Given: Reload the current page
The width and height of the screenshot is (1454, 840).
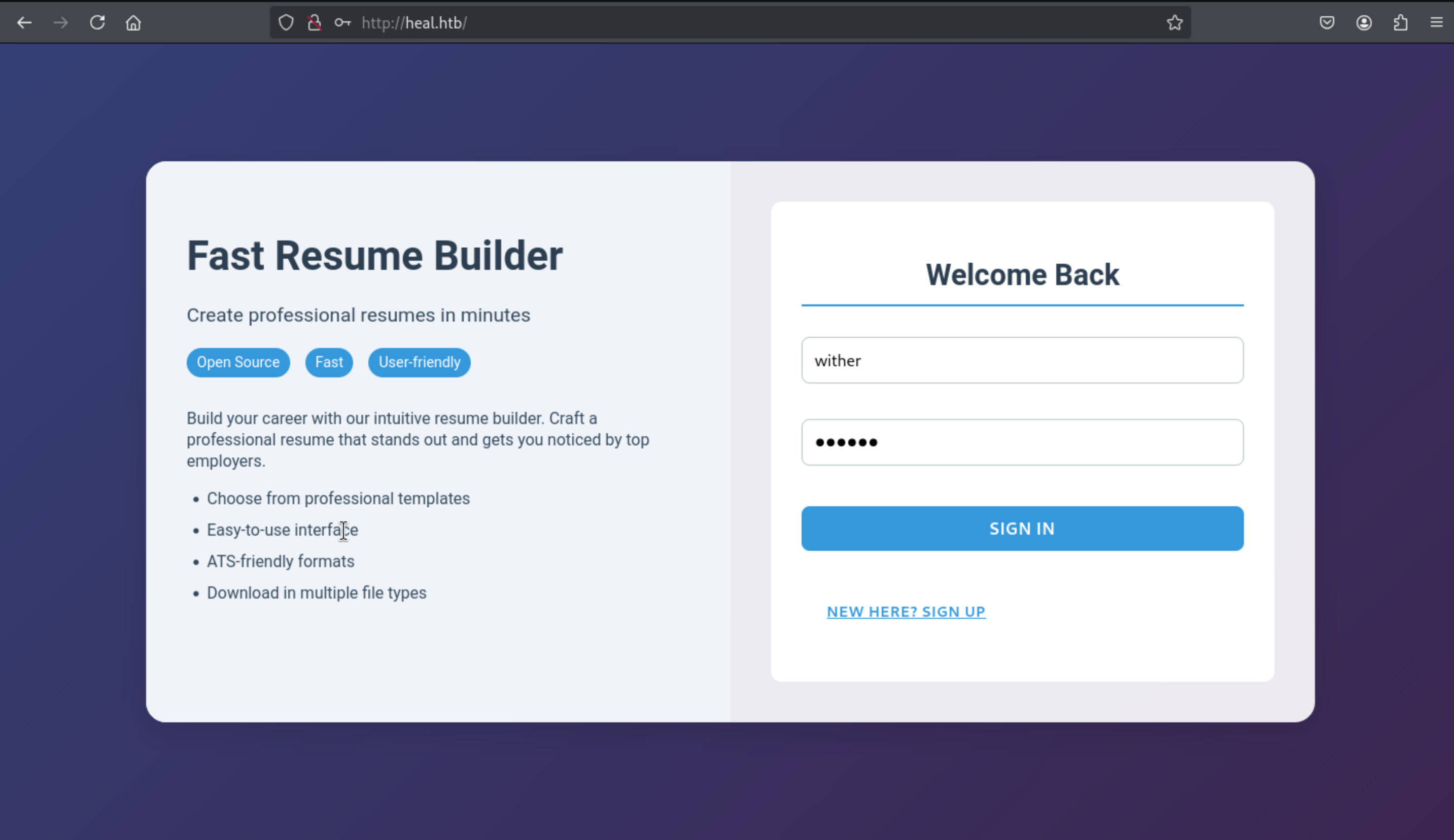Looking at the screenshot, I should click(97, 22).
